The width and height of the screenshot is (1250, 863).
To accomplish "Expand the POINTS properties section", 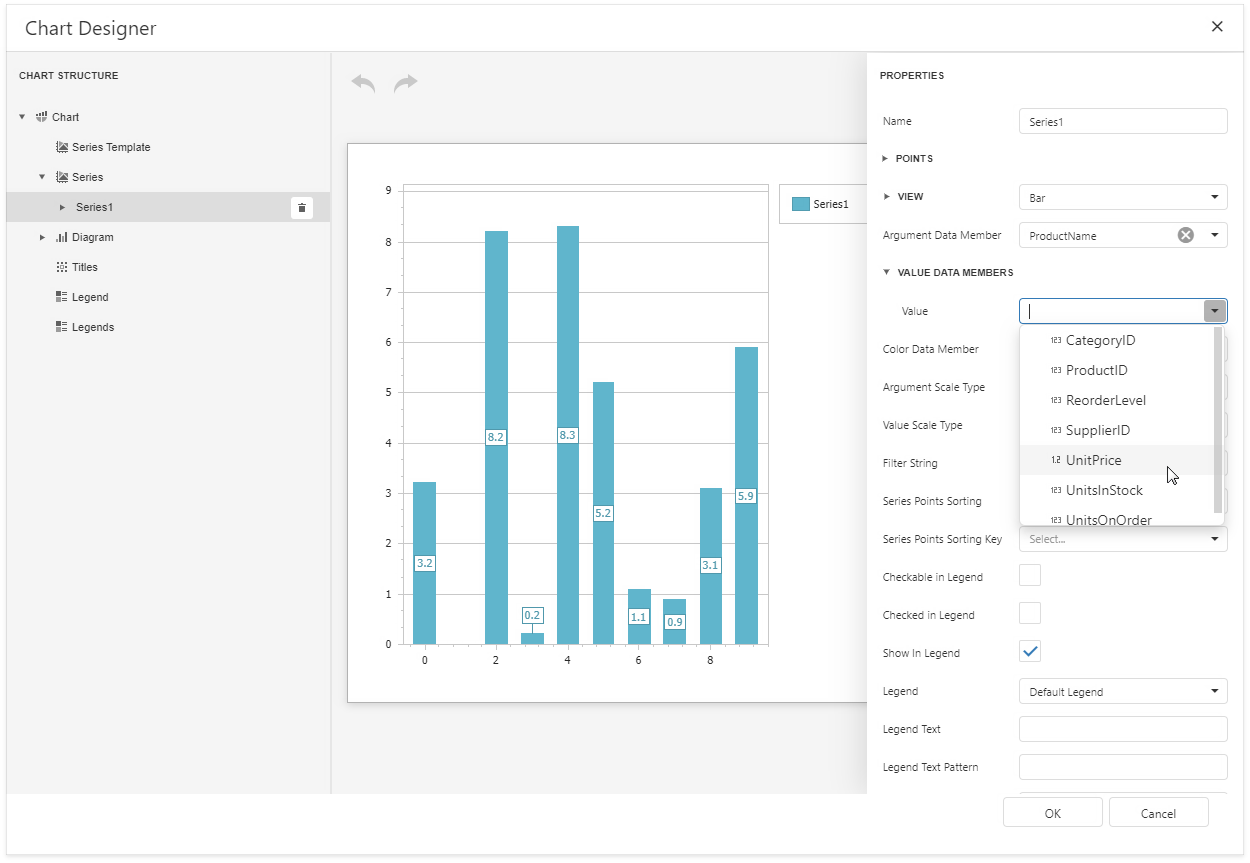I will (885, 158).
